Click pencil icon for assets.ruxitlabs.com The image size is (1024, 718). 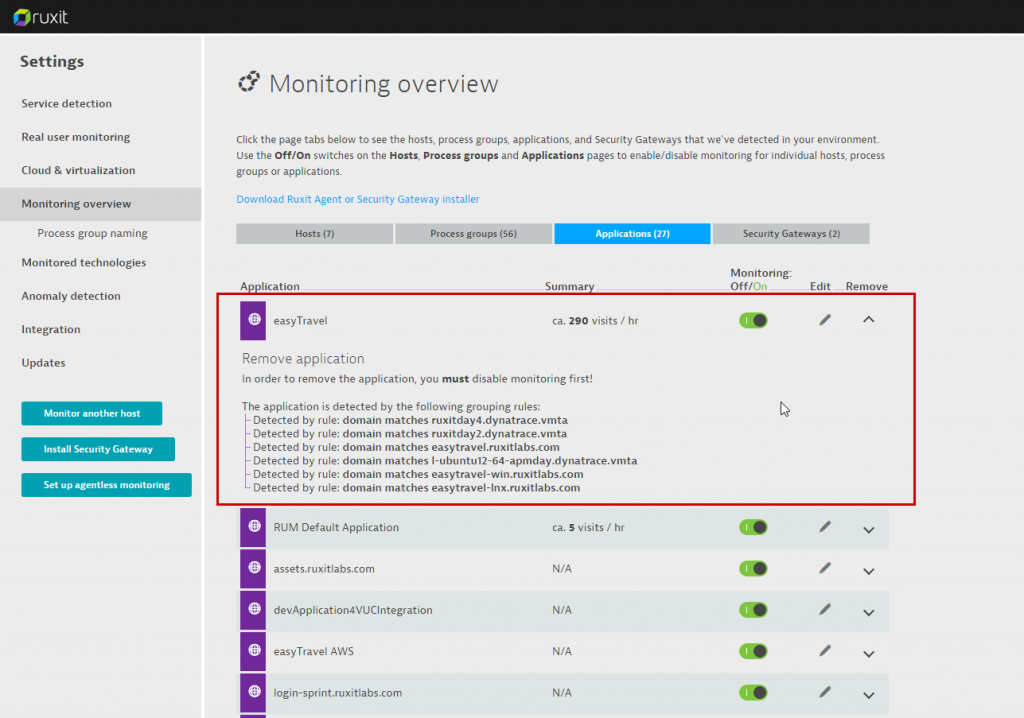coord(825,568)
